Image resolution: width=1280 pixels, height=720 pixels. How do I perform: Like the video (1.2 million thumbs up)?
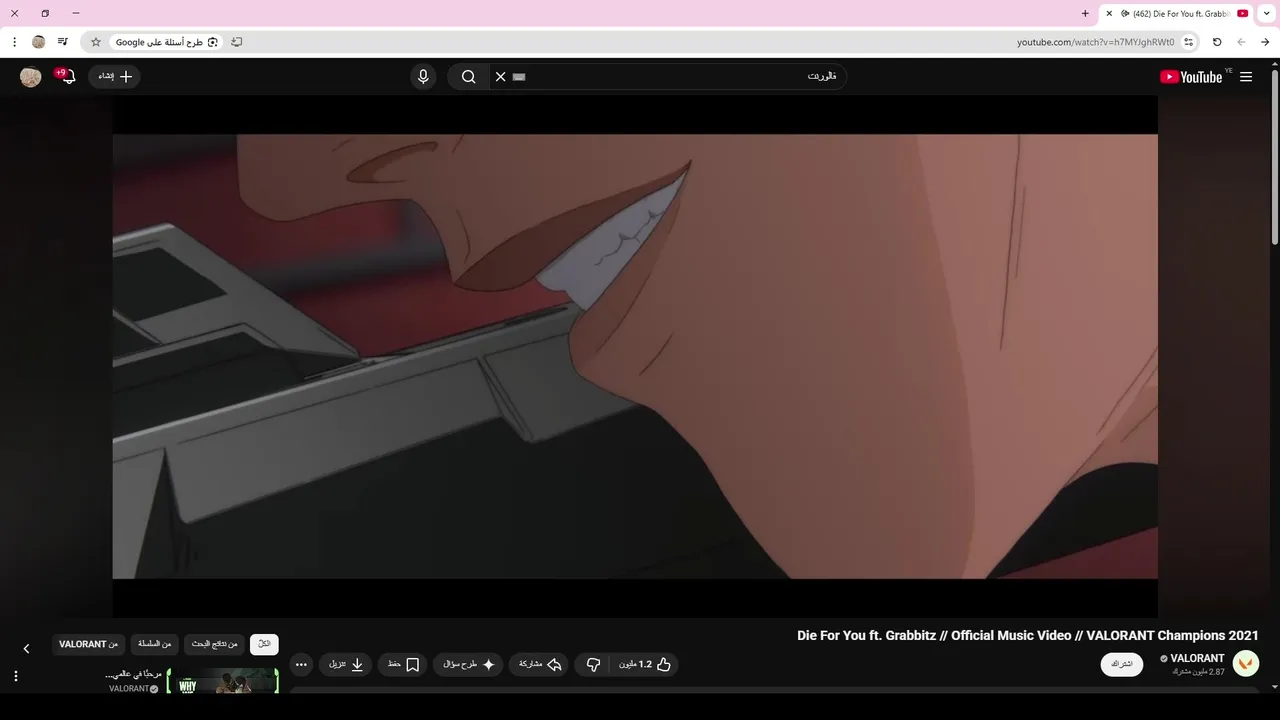[x=644, y=664]
